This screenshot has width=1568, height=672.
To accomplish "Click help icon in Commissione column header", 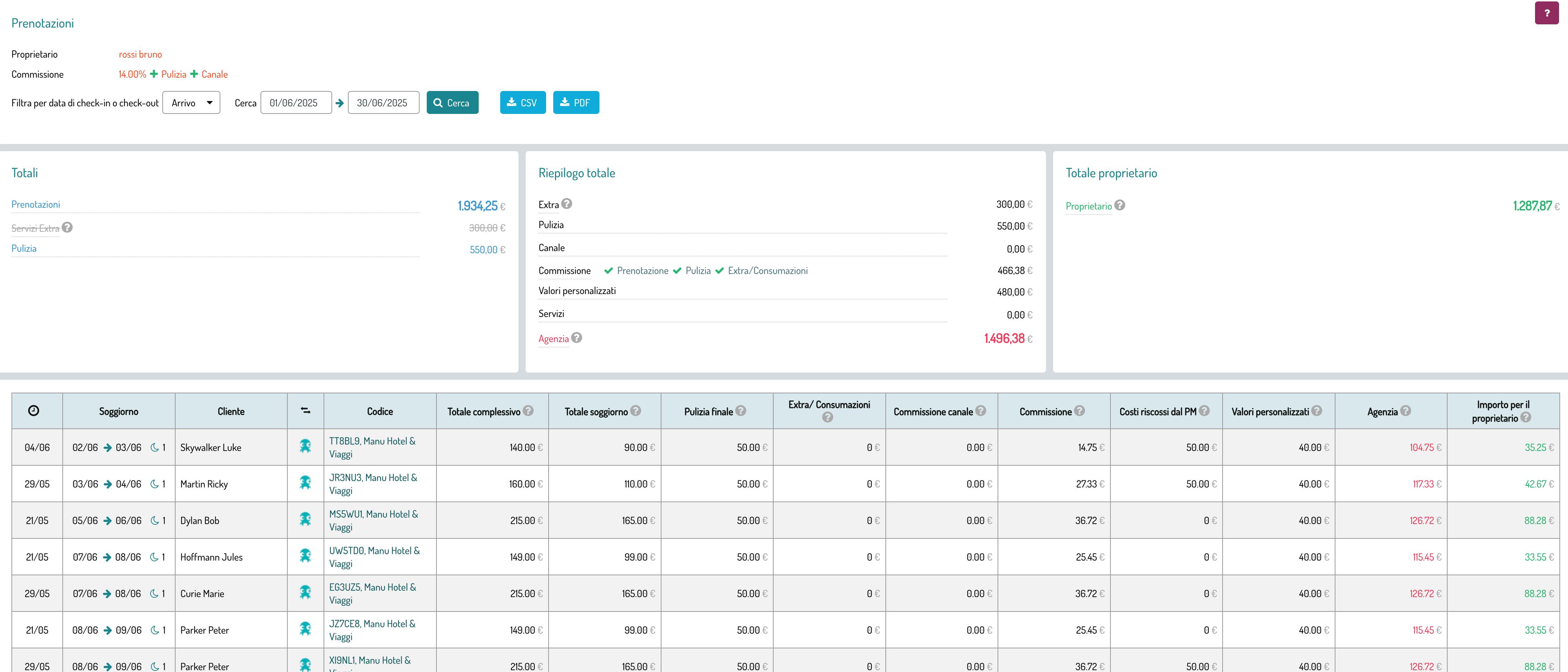I will [1079, 411].
